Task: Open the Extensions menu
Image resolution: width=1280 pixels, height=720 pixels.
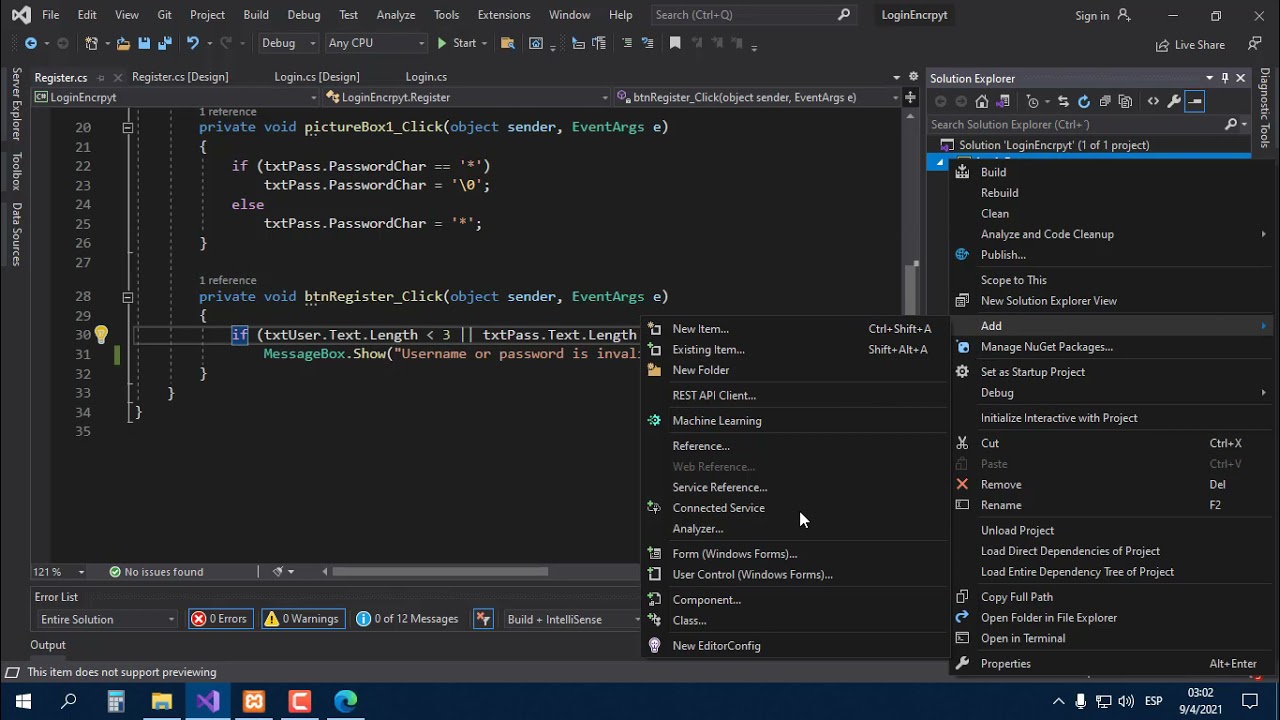Action: [504, 15]
